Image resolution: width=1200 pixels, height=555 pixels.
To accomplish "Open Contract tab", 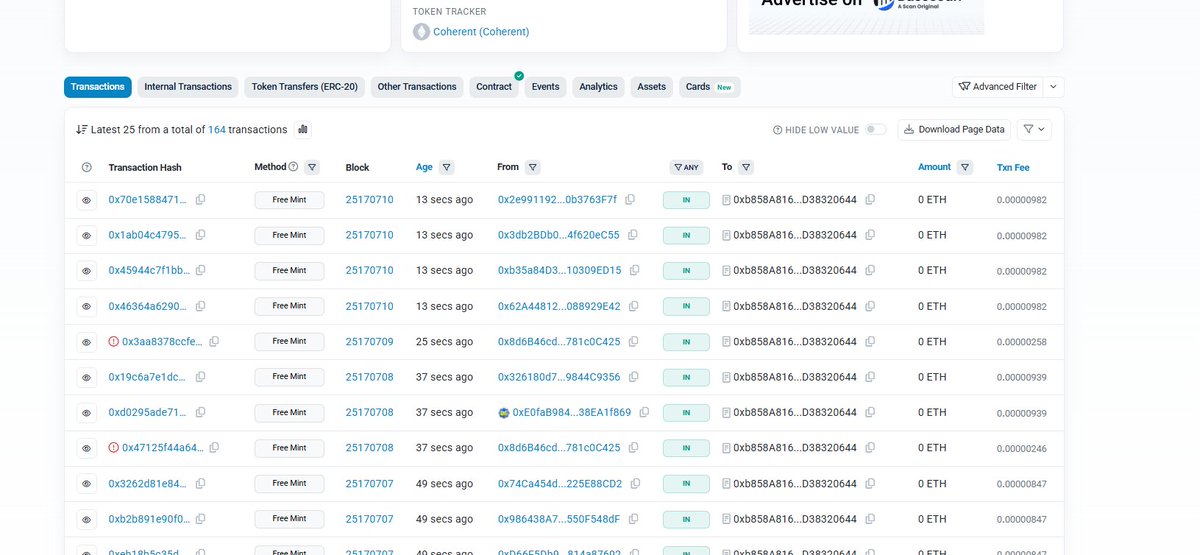I will coord(494,87).
